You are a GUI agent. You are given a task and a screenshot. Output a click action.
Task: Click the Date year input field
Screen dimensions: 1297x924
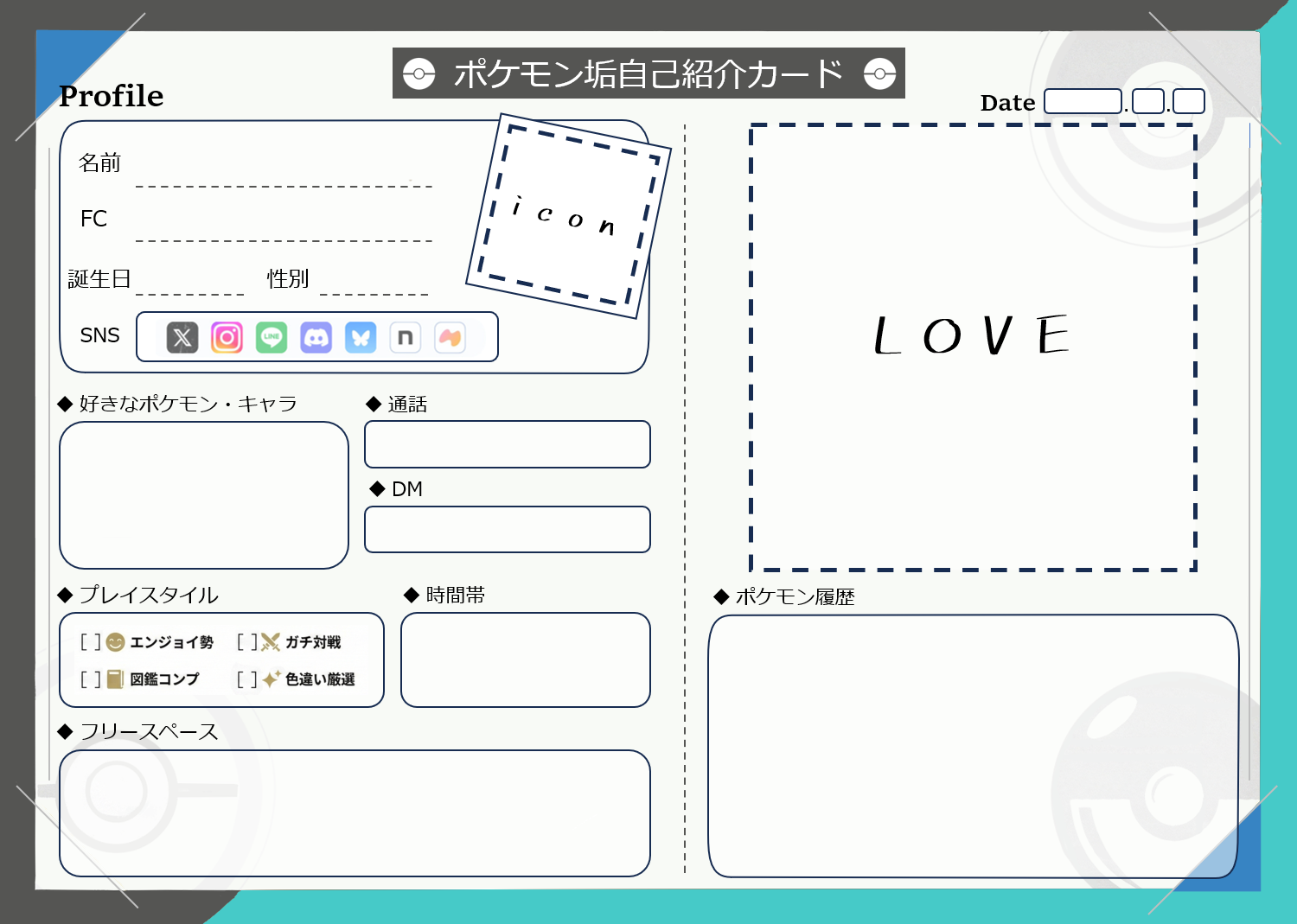1083,101
